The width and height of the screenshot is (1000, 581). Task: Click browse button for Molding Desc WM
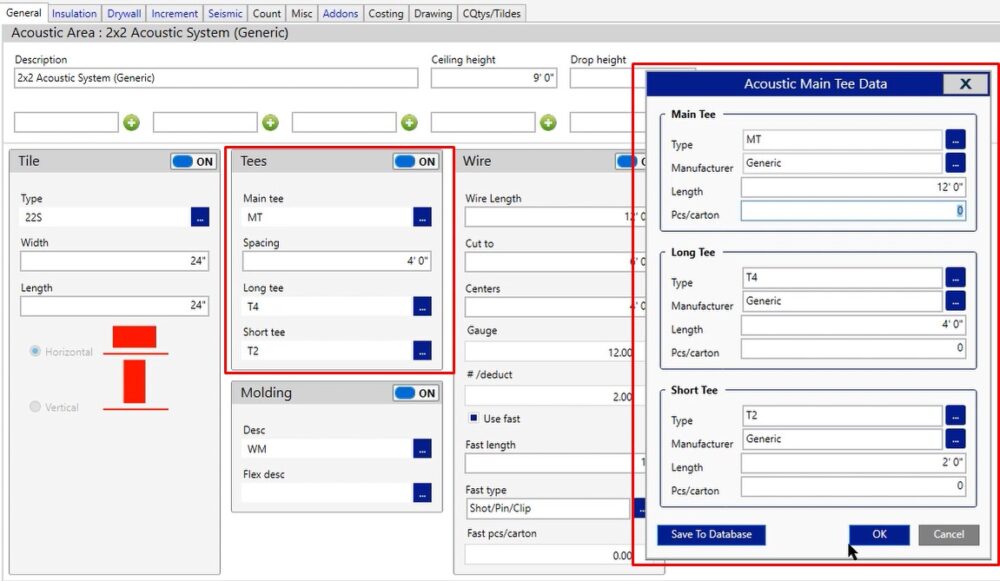click(x=422, y=449)
